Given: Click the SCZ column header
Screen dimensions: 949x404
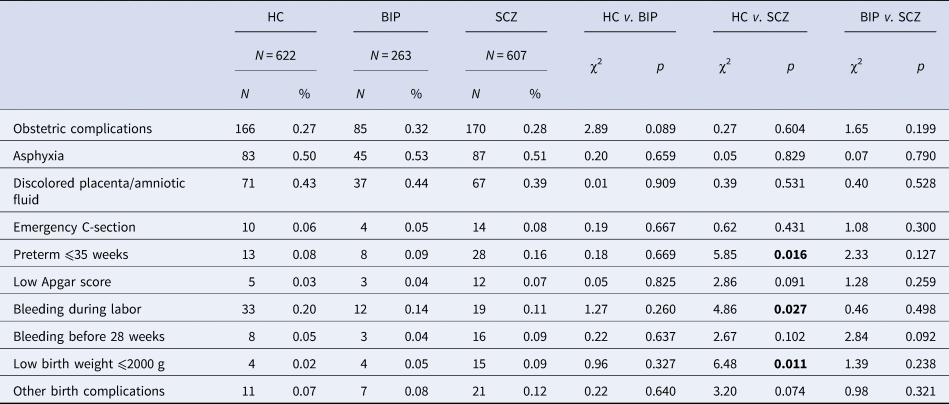Looking at the screenshot, I should tap(506, 19).
